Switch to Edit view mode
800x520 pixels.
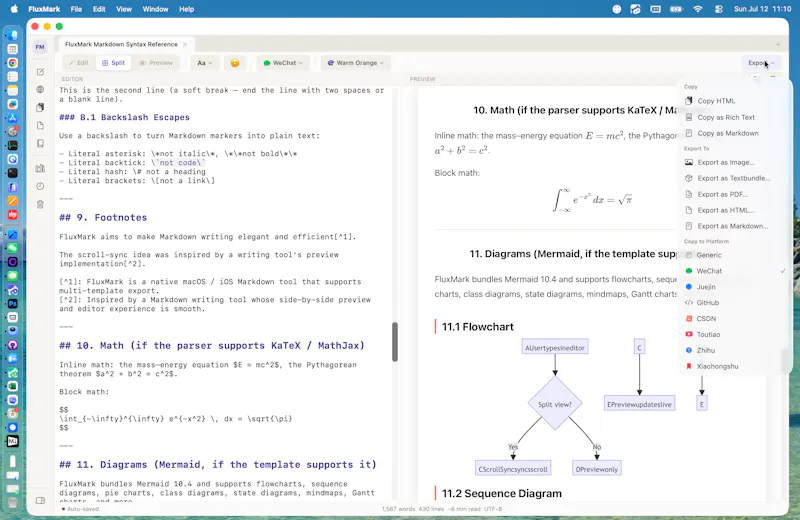(79, 63)
